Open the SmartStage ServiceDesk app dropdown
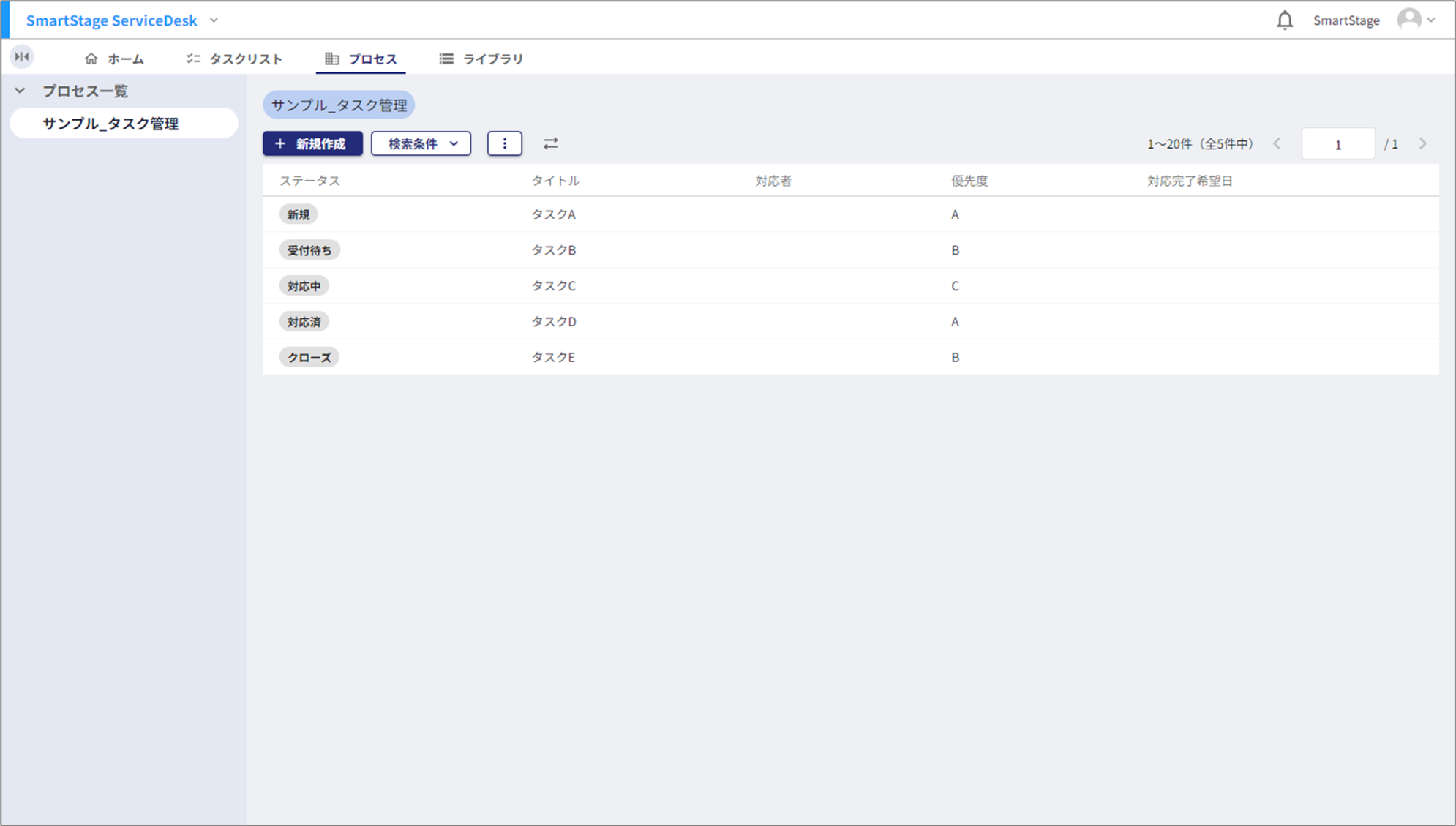1456x826 pixels. click(214, 20)
